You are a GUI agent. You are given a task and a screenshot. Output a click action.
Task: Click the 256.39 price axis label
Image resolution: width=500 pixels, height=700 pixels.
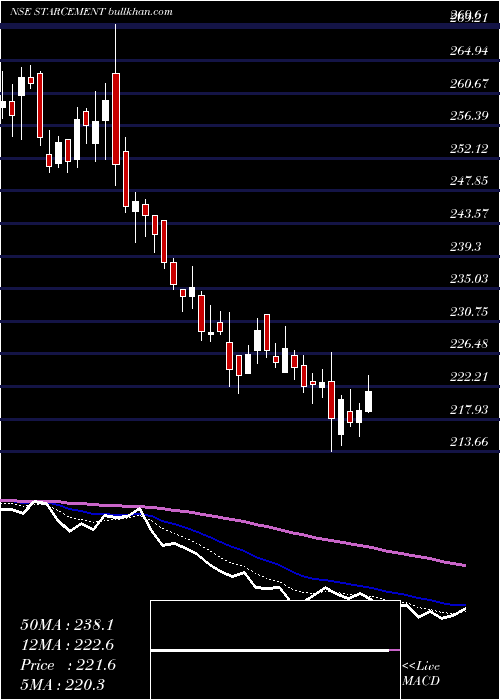pos(469,117)
